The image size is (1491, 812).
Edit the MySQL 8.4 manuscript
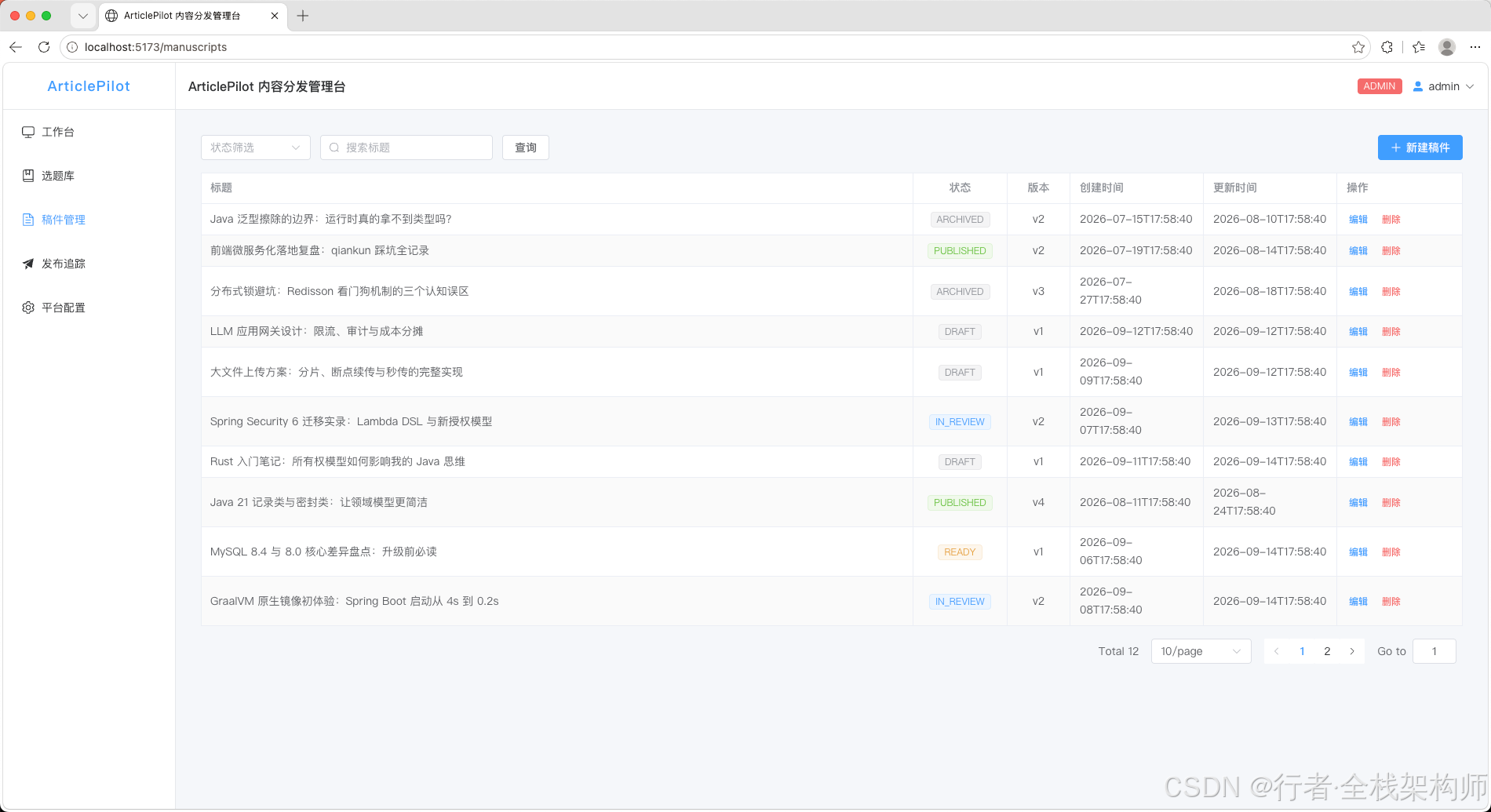click(x=1358, y=552)
